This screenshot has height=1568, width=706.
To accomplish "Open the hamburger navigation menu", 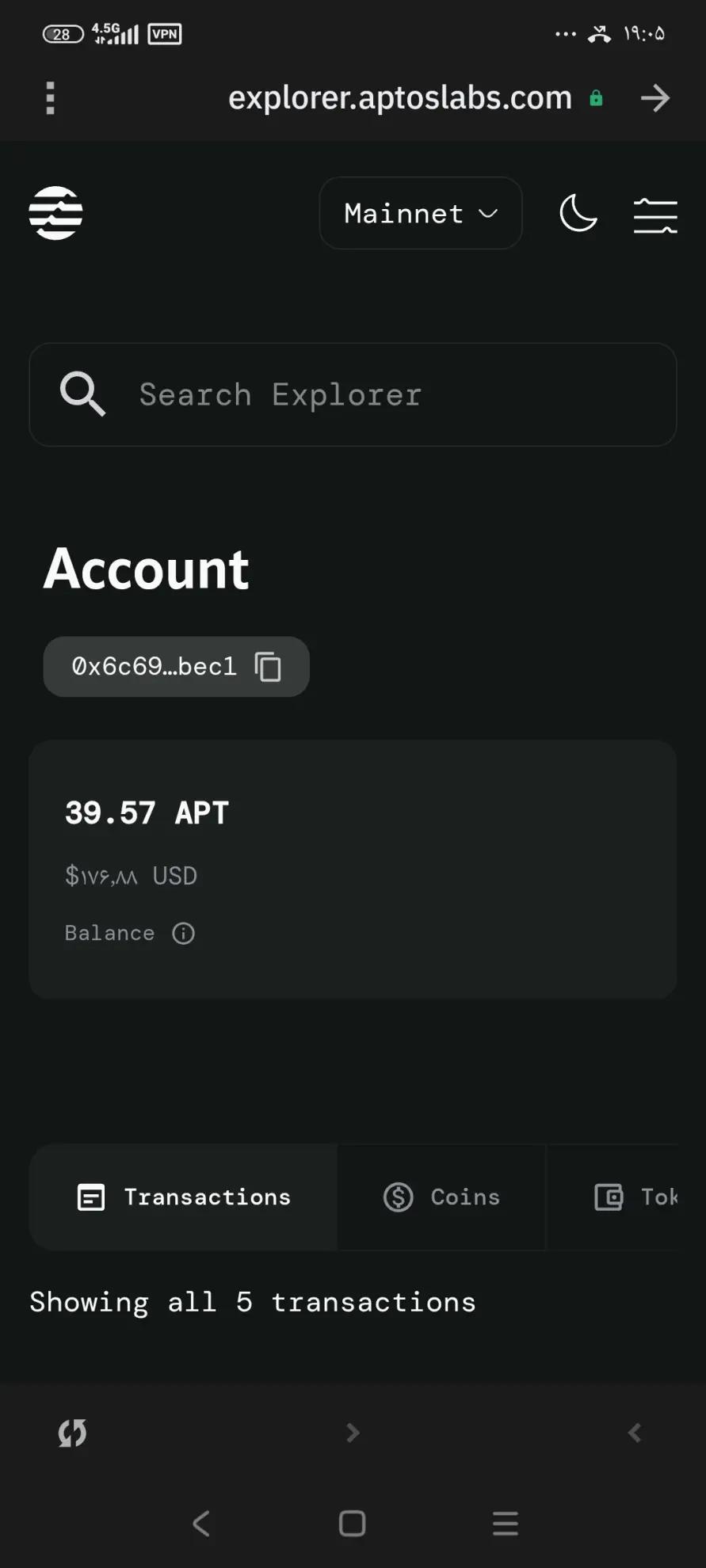I will 654,215.
